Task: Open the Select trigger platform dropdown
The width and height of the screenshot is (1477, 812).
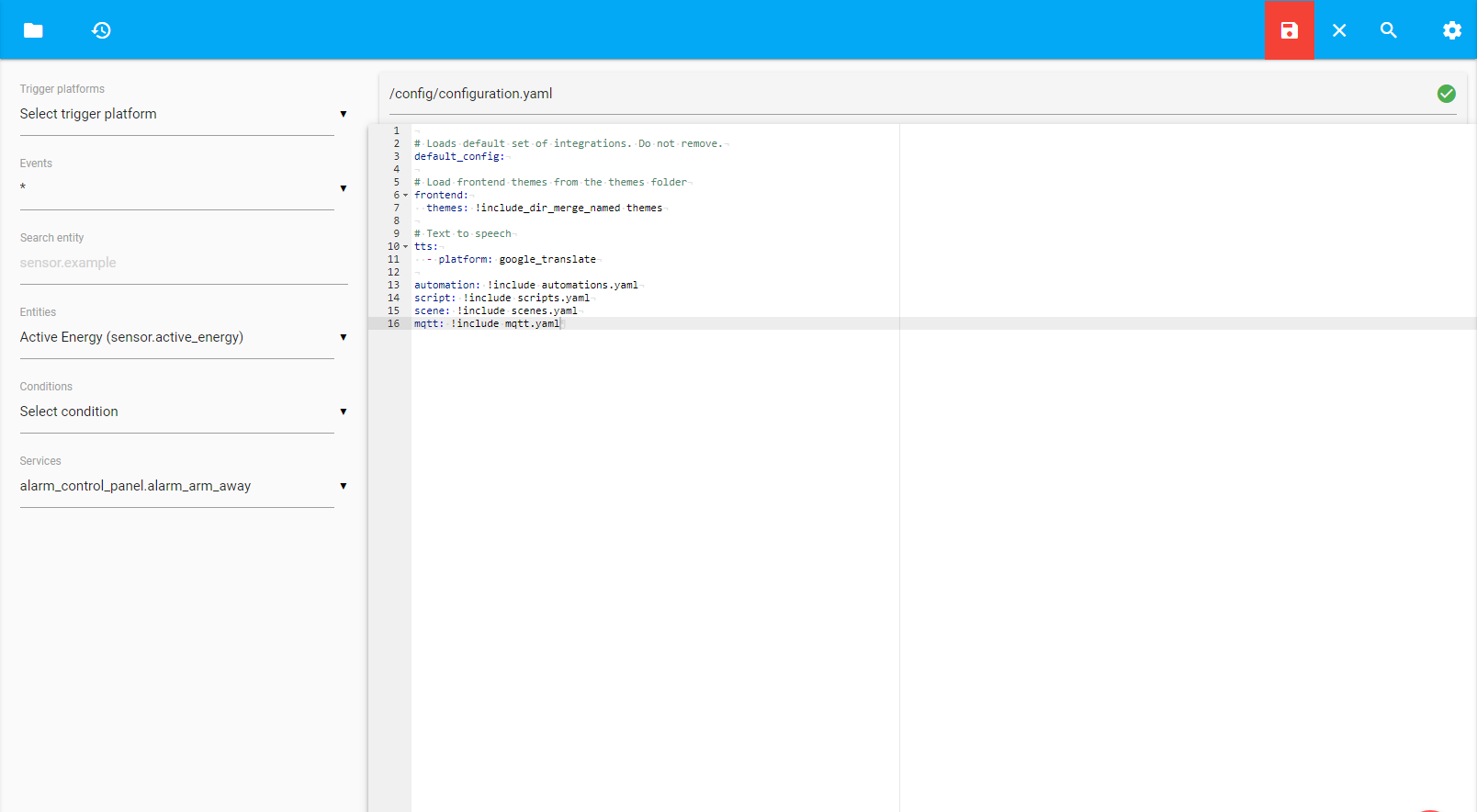Action: point(184,114)
